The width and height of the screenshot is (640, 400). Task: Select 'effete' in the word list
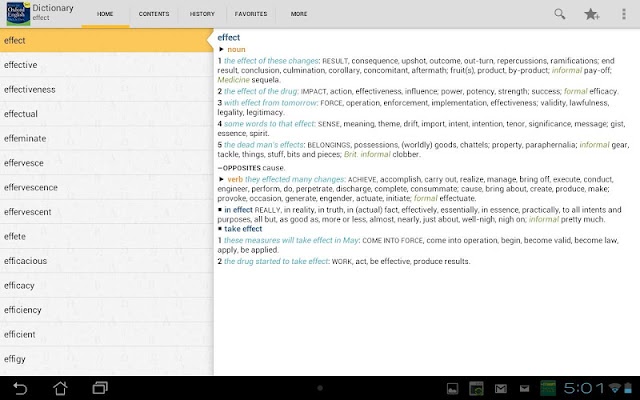click(106, 236)
